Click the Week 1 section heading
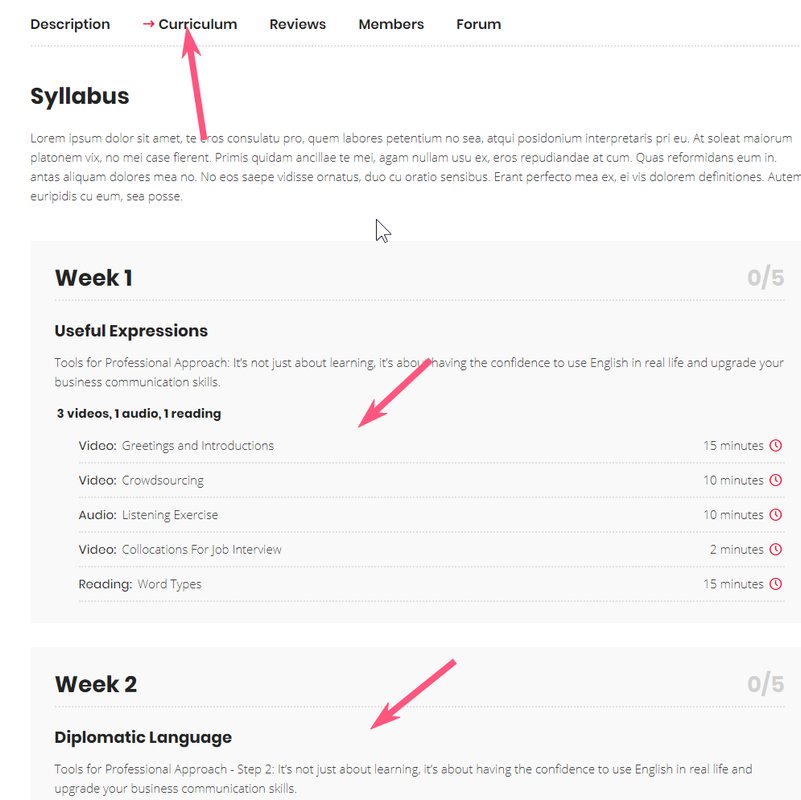801x800 pixels. (93, 278)
